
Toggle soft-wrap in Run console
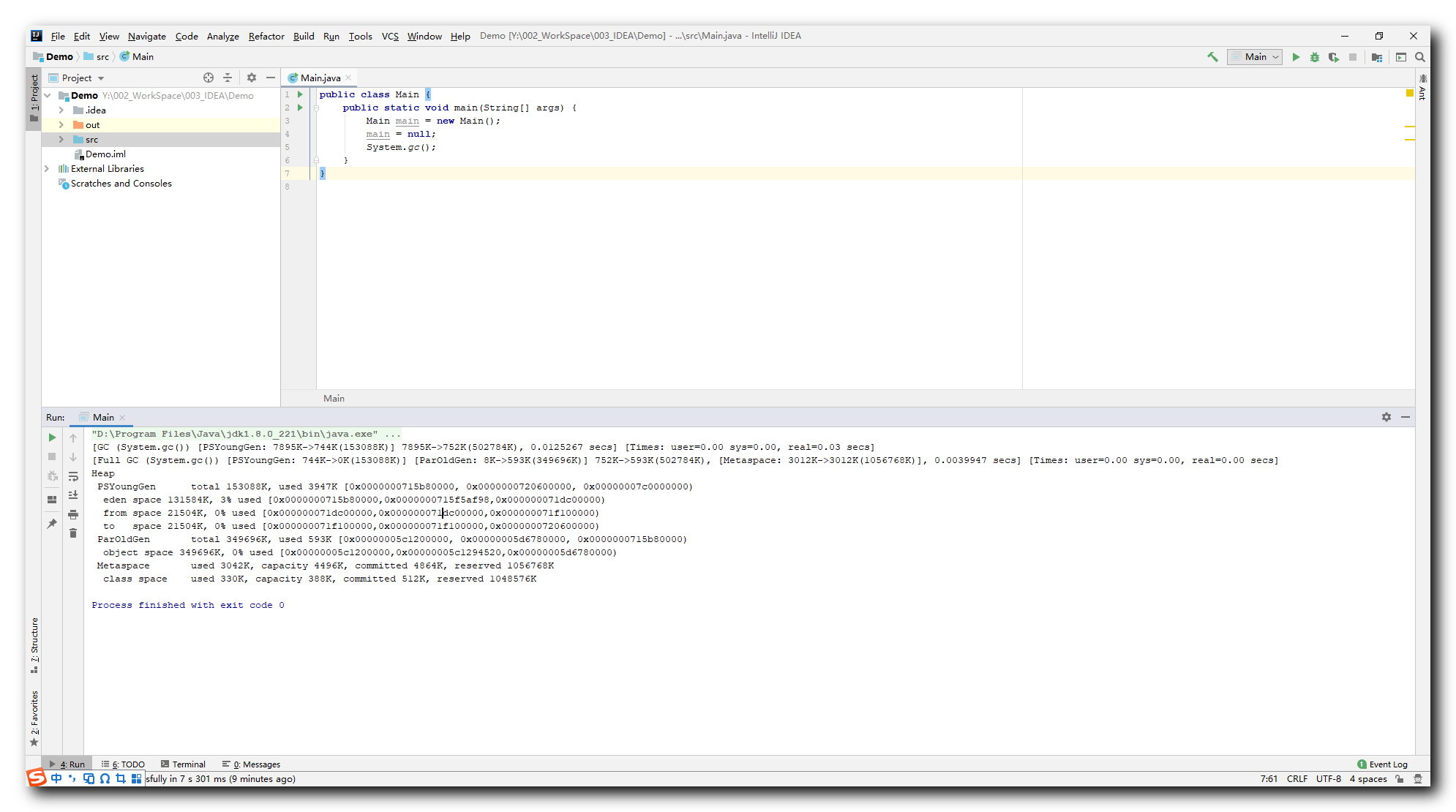pos(73,476)
